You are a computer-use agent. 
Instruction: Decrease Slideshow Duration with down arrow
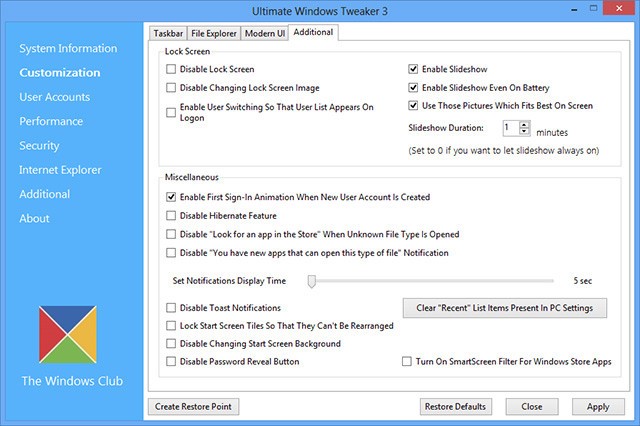(x=524, y=131)
